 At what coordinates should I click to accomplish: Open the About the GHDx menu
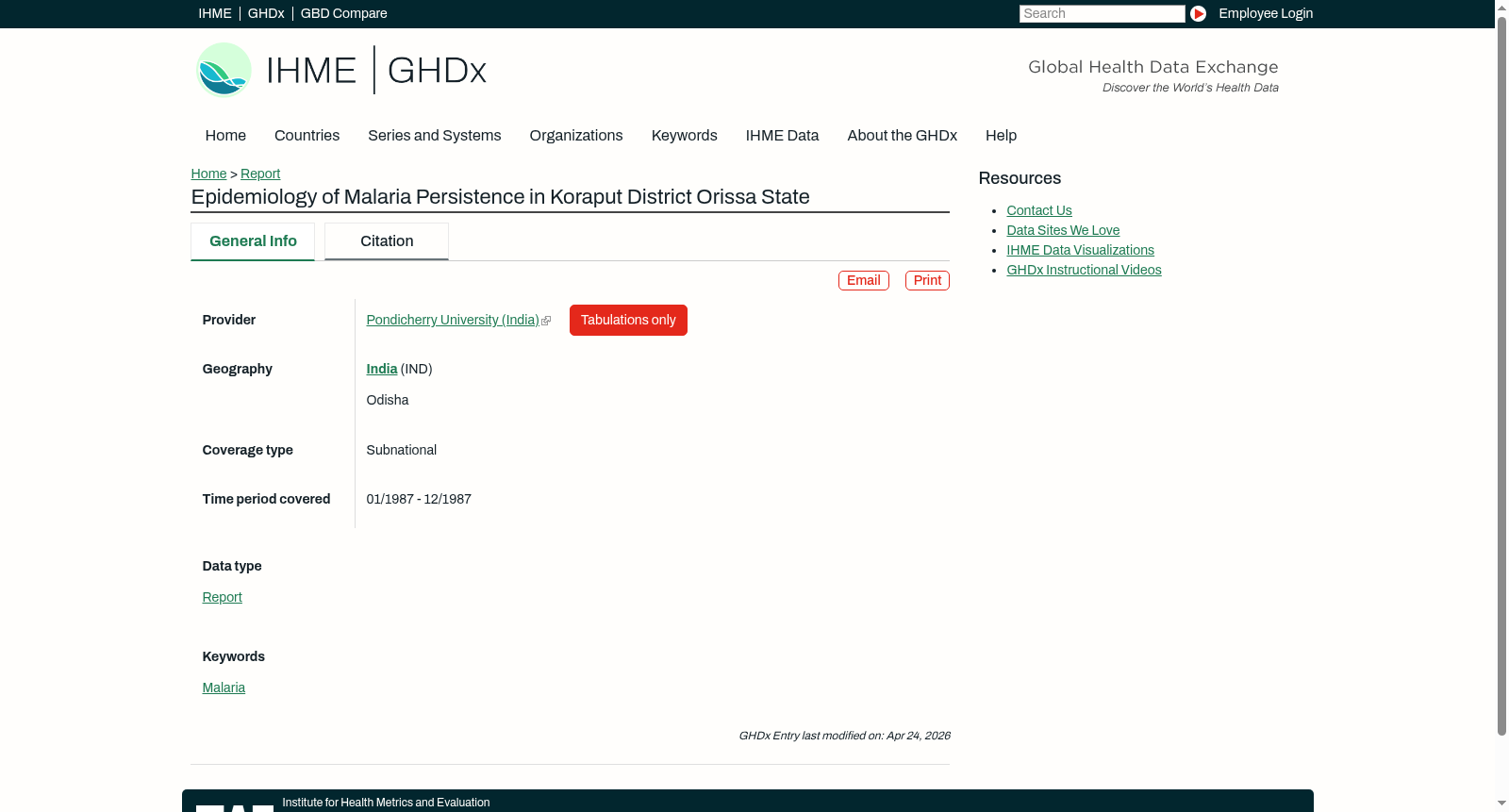902,136
